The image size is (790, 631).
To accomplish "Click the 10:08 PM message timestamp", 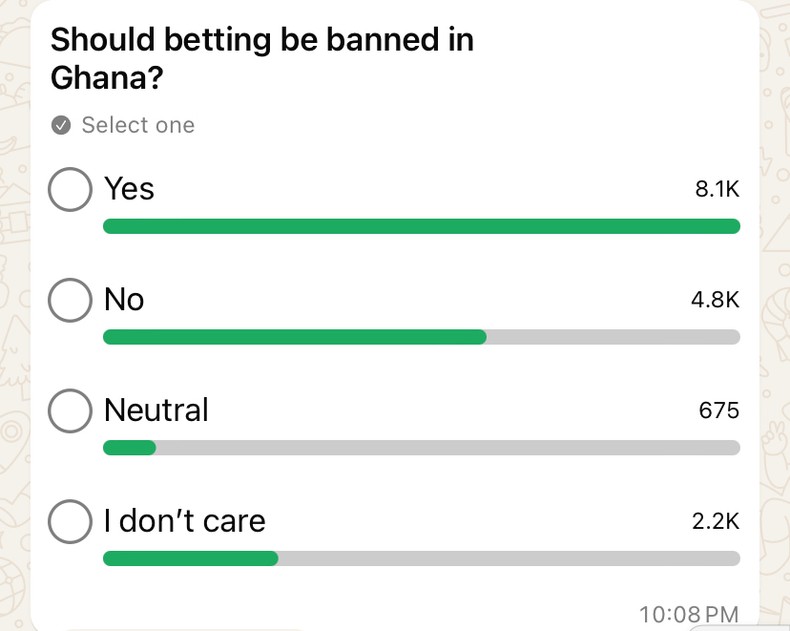I will (x=688, y=614).
